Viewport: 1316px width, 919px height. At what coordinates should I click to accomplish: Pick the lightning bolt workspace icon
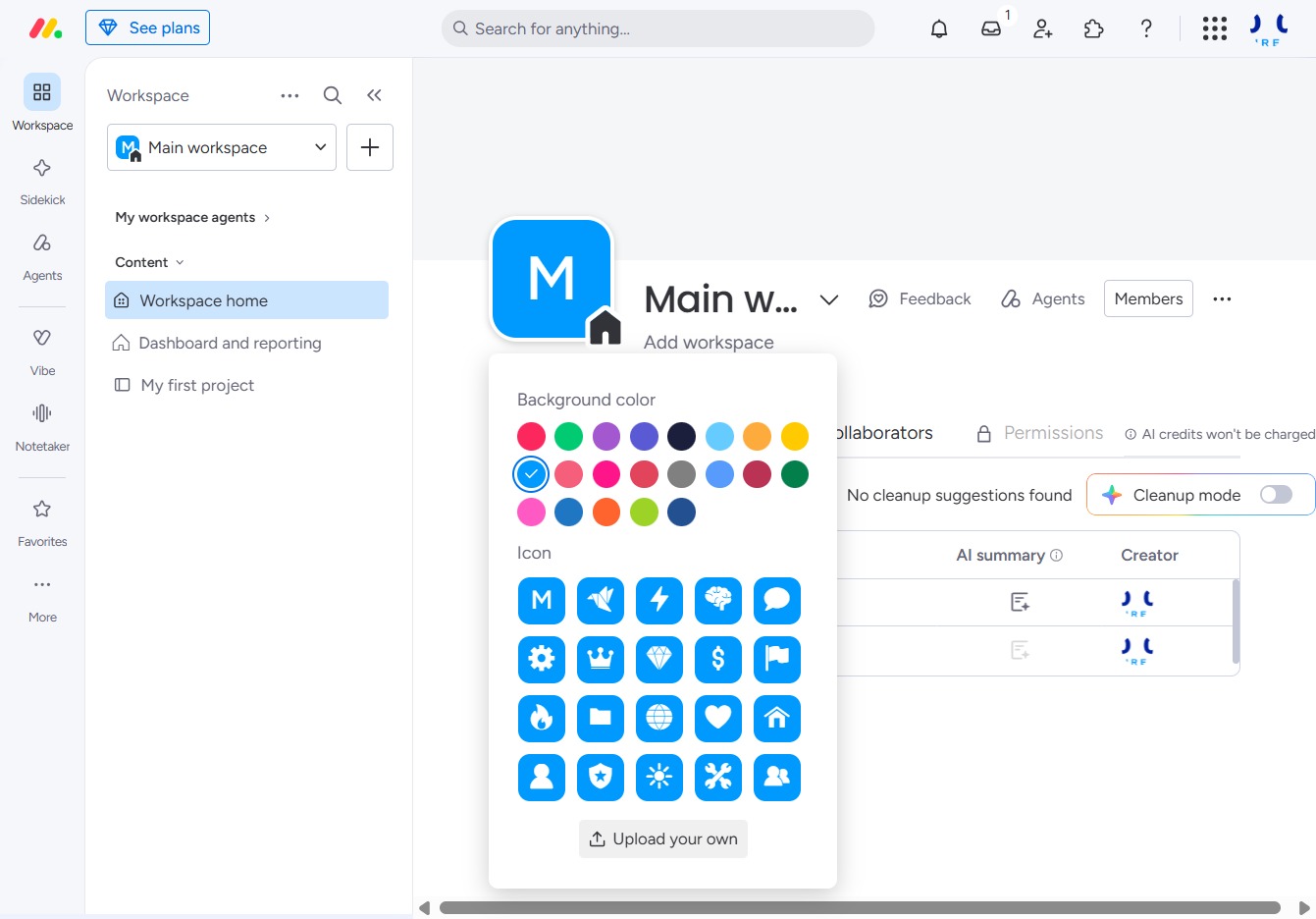(659, 600)
